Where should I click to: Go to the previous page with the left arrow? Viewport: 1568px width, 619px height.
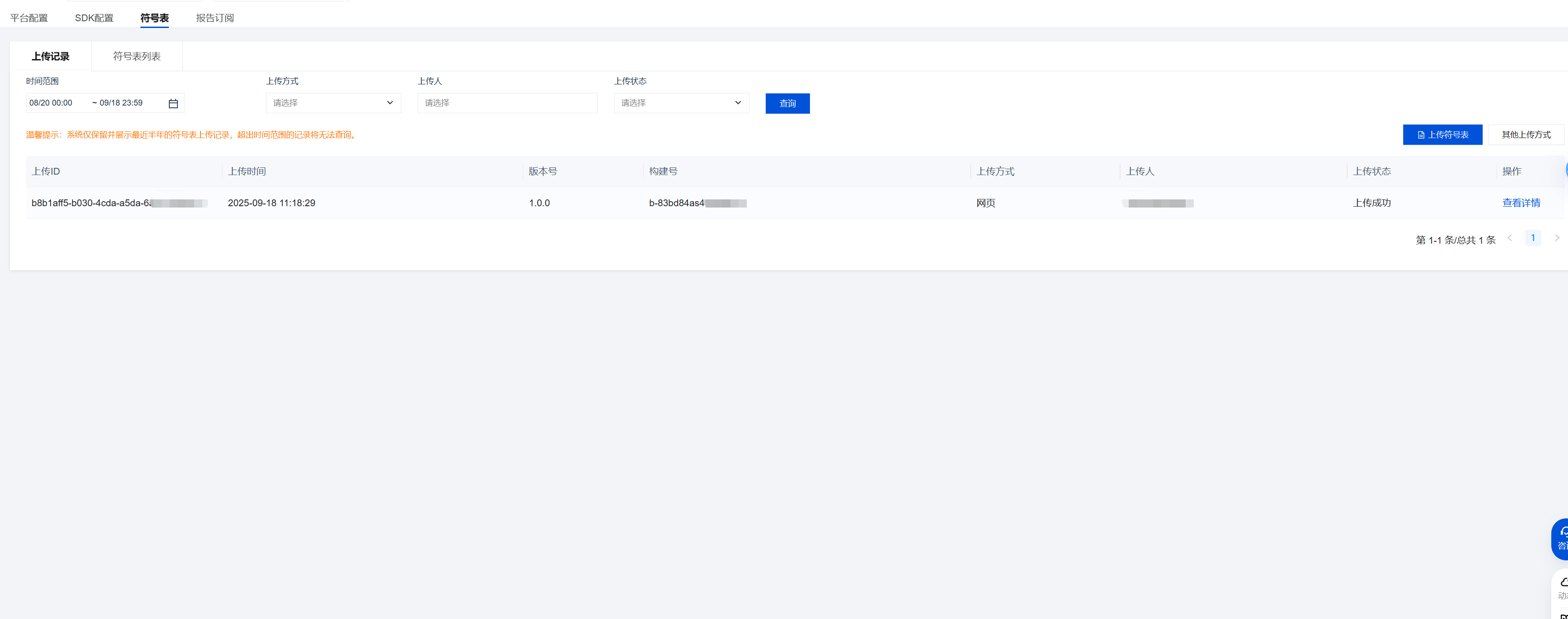point(1510,238)
